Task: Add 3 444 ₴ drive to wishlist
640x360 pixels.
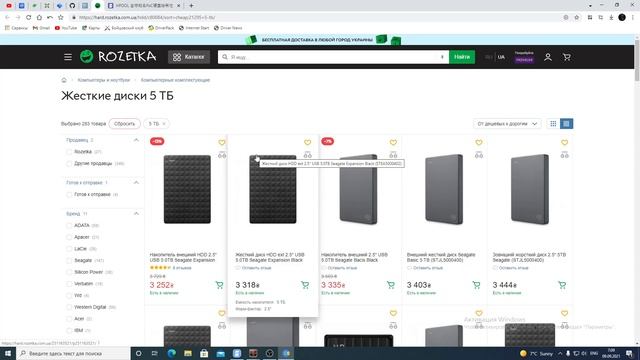Action: (x=564, y=142)
